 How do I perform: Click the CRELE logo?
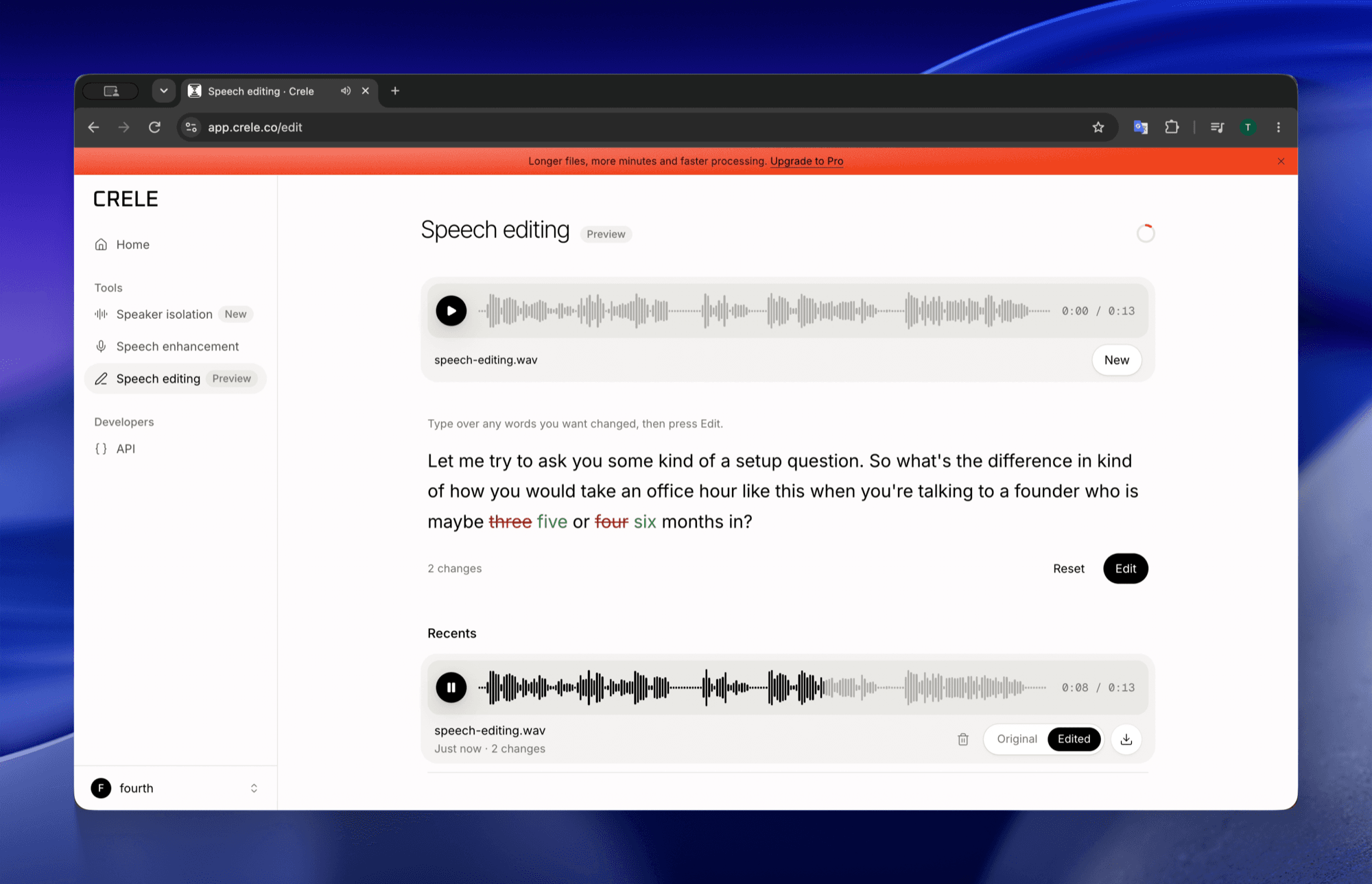[126, 199]
